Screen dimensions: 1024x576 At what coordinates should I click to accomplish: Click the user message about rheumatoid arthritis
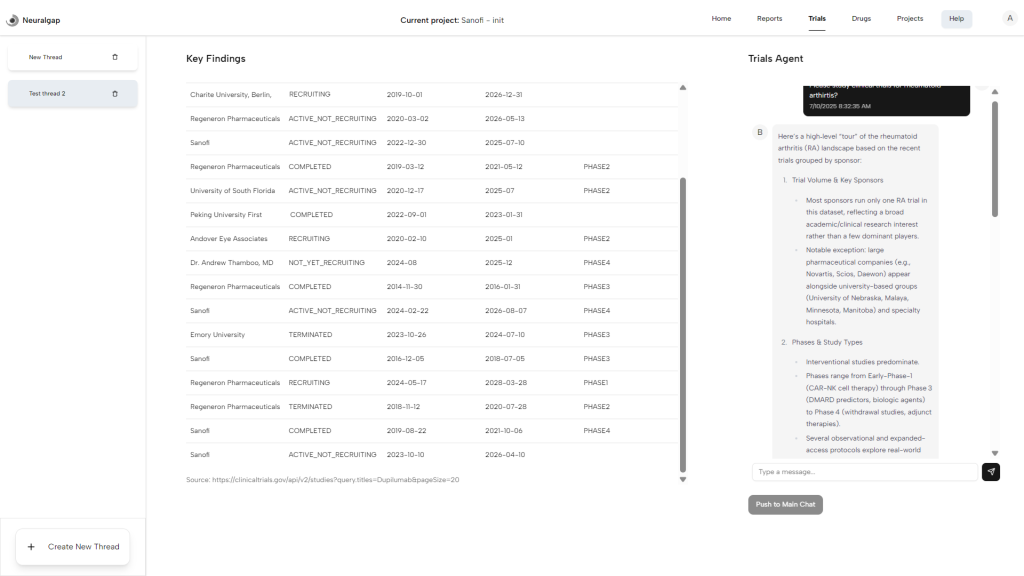(x=886, y=100)
